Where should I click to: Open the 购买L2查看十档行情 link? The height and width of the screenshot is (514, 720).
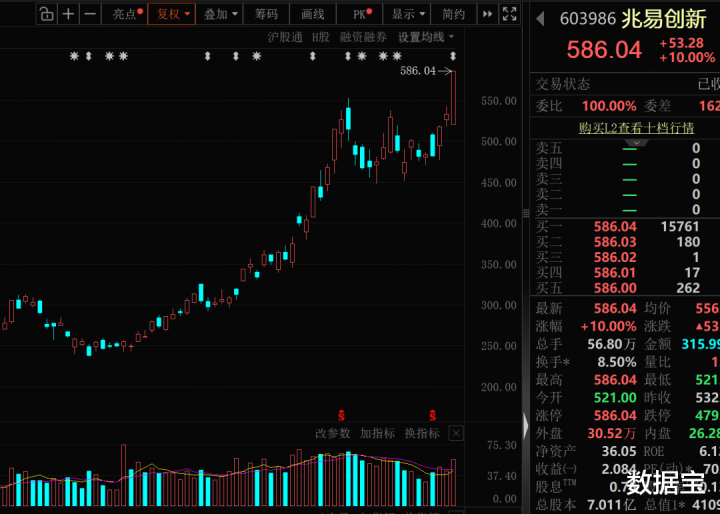tap(636, 128)
